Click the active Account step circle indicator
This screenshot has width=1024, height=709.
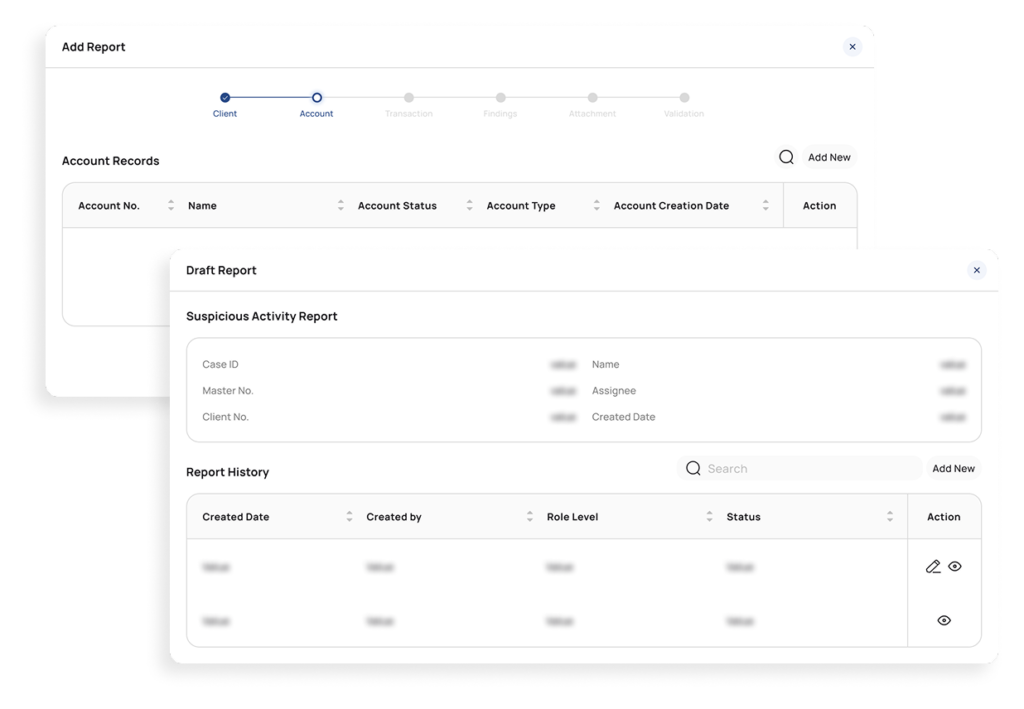tap(316, 99)
